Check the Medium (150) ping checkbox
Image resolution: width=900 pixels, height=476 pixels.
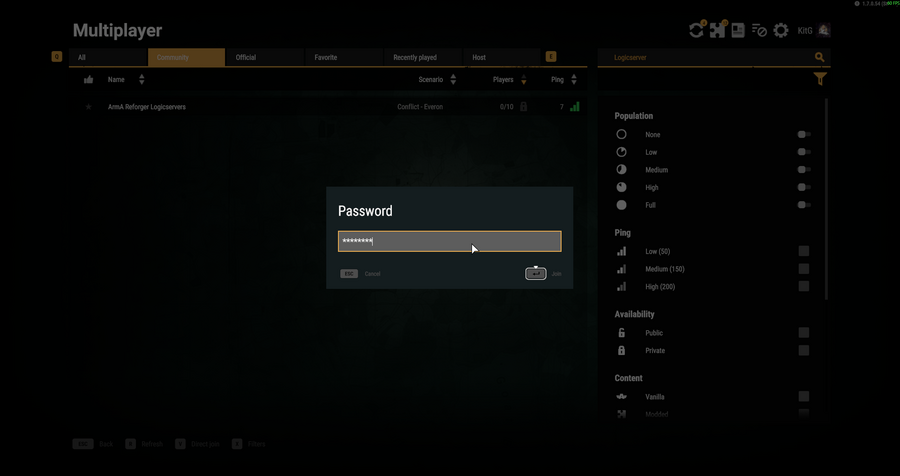click(x=804, y=269)
